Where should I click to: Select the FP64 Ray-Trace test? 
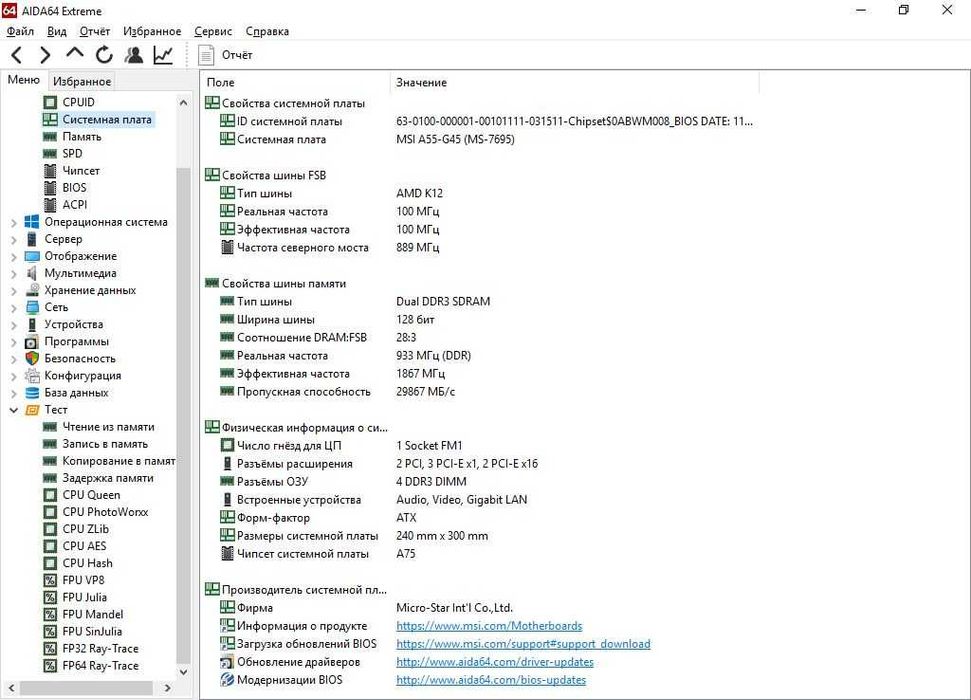click(x=100, y=666)
